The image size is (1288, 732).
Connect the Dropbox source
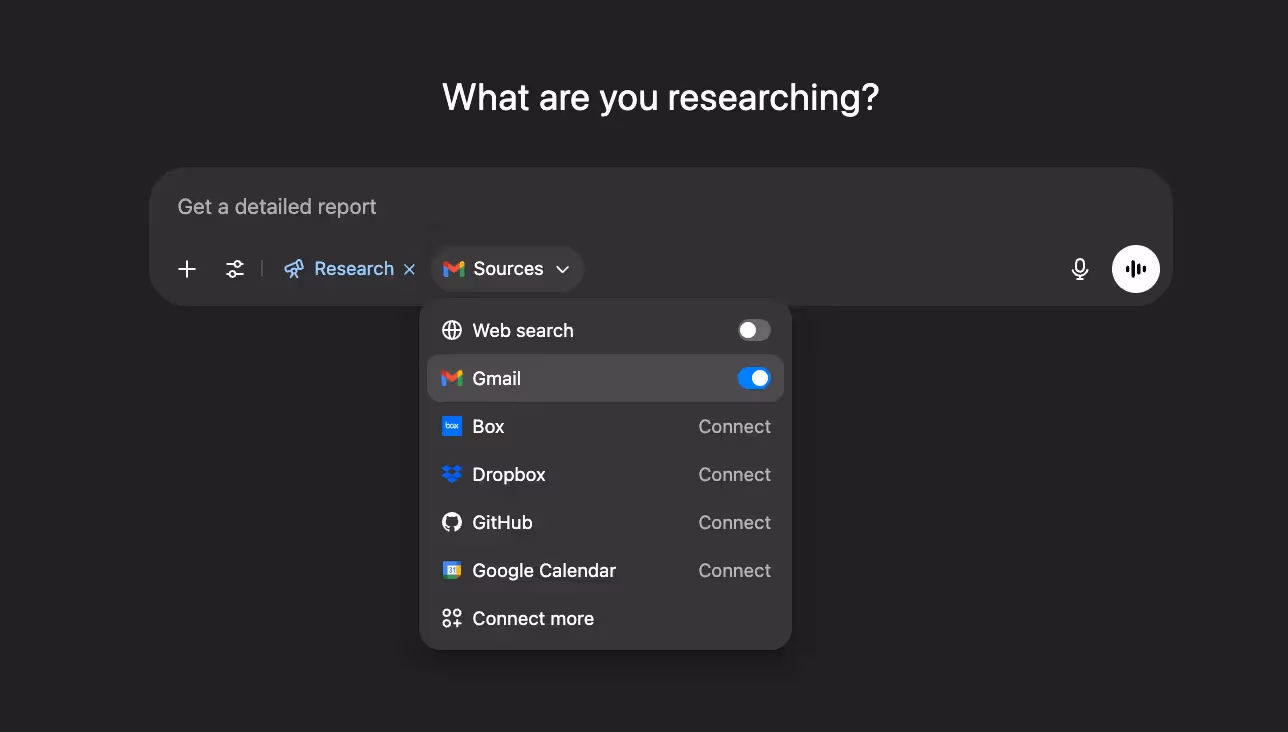[735, 474]
